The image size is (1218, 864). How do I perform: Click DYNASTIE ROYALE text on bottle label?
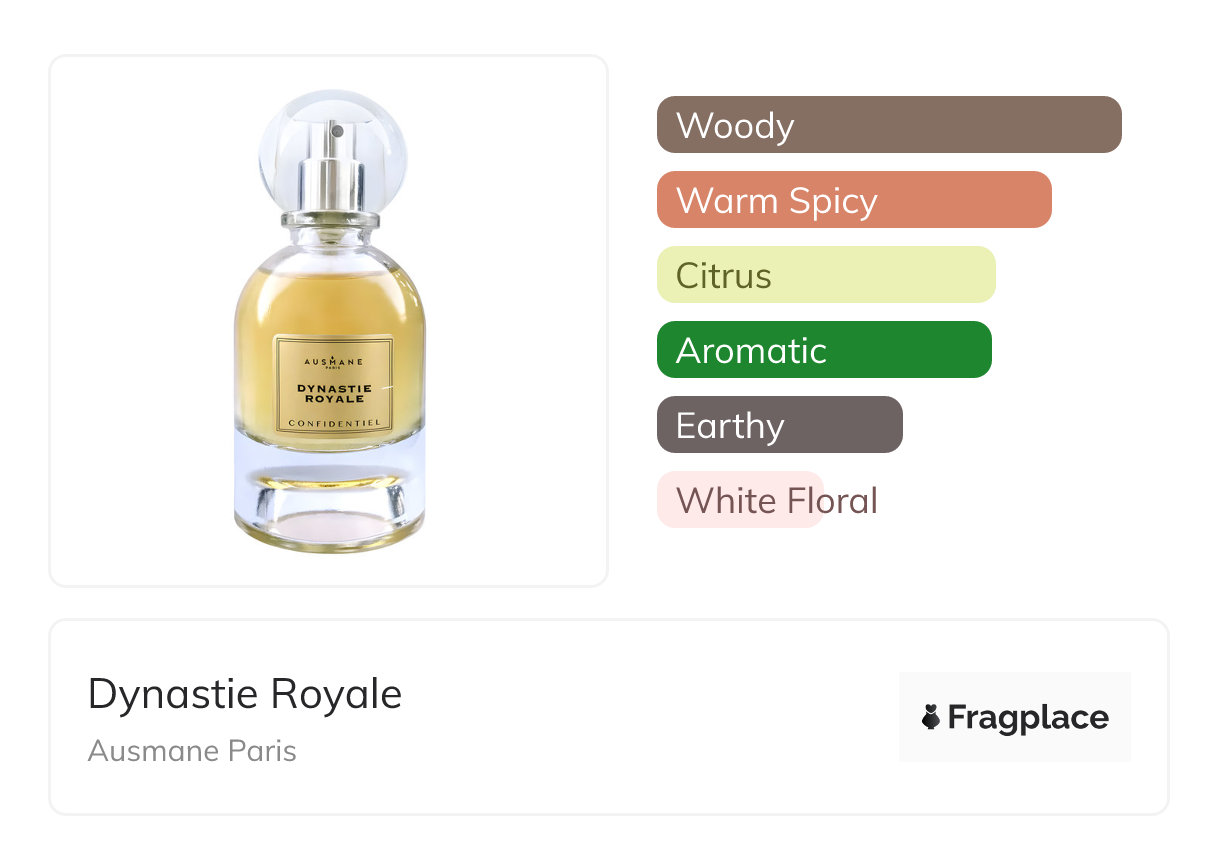tap(334, 393)
